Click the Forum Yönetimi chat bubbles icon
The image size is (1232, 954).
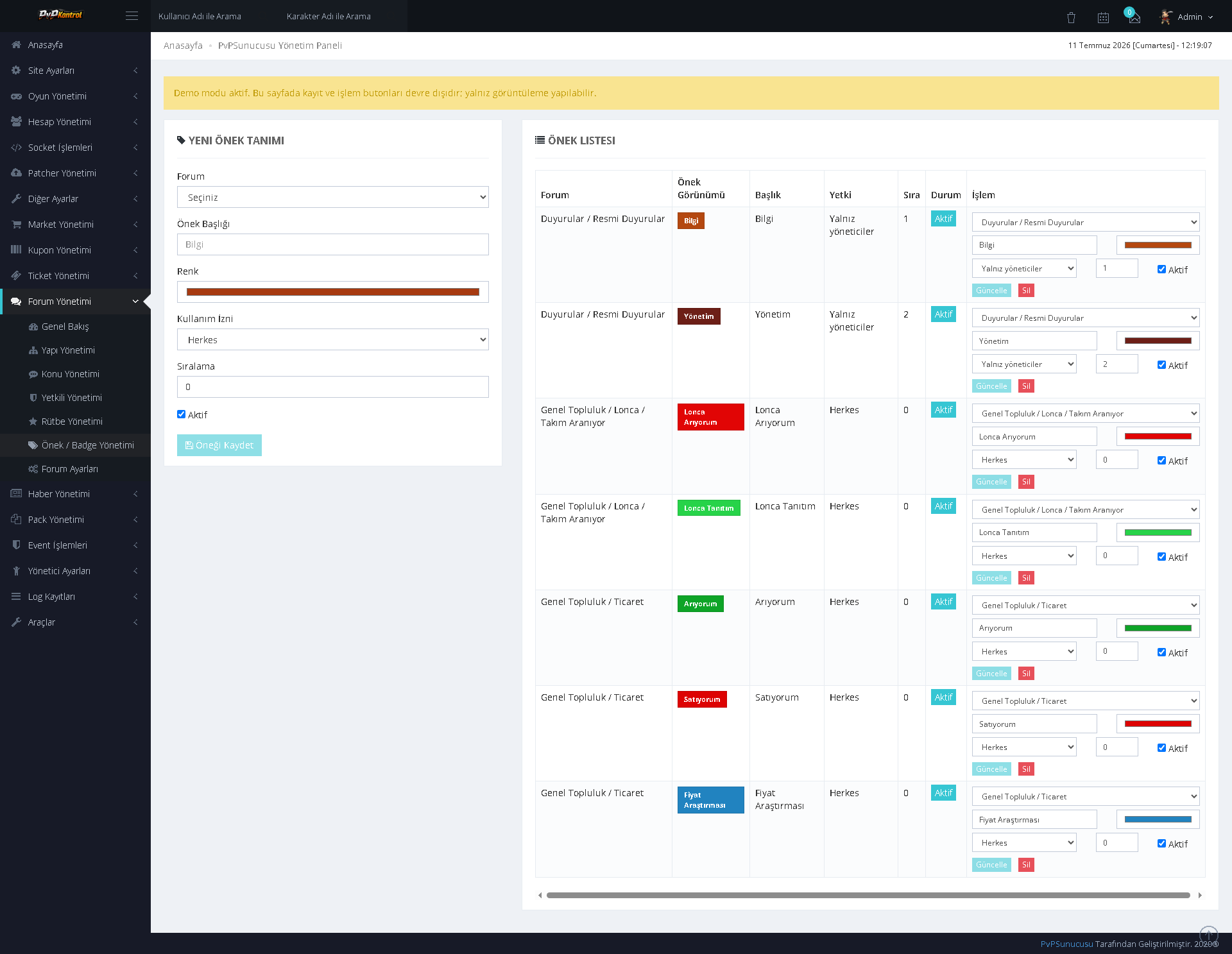16,302
